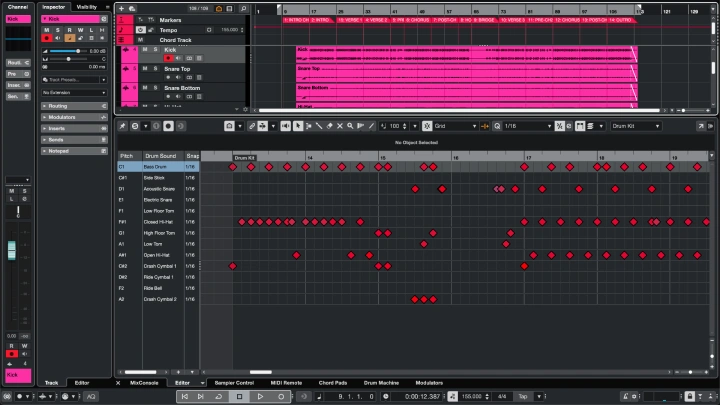This screenshot has width=720, height=405.
Task: Click the link editor cursors icon
Action: [252, 126]
